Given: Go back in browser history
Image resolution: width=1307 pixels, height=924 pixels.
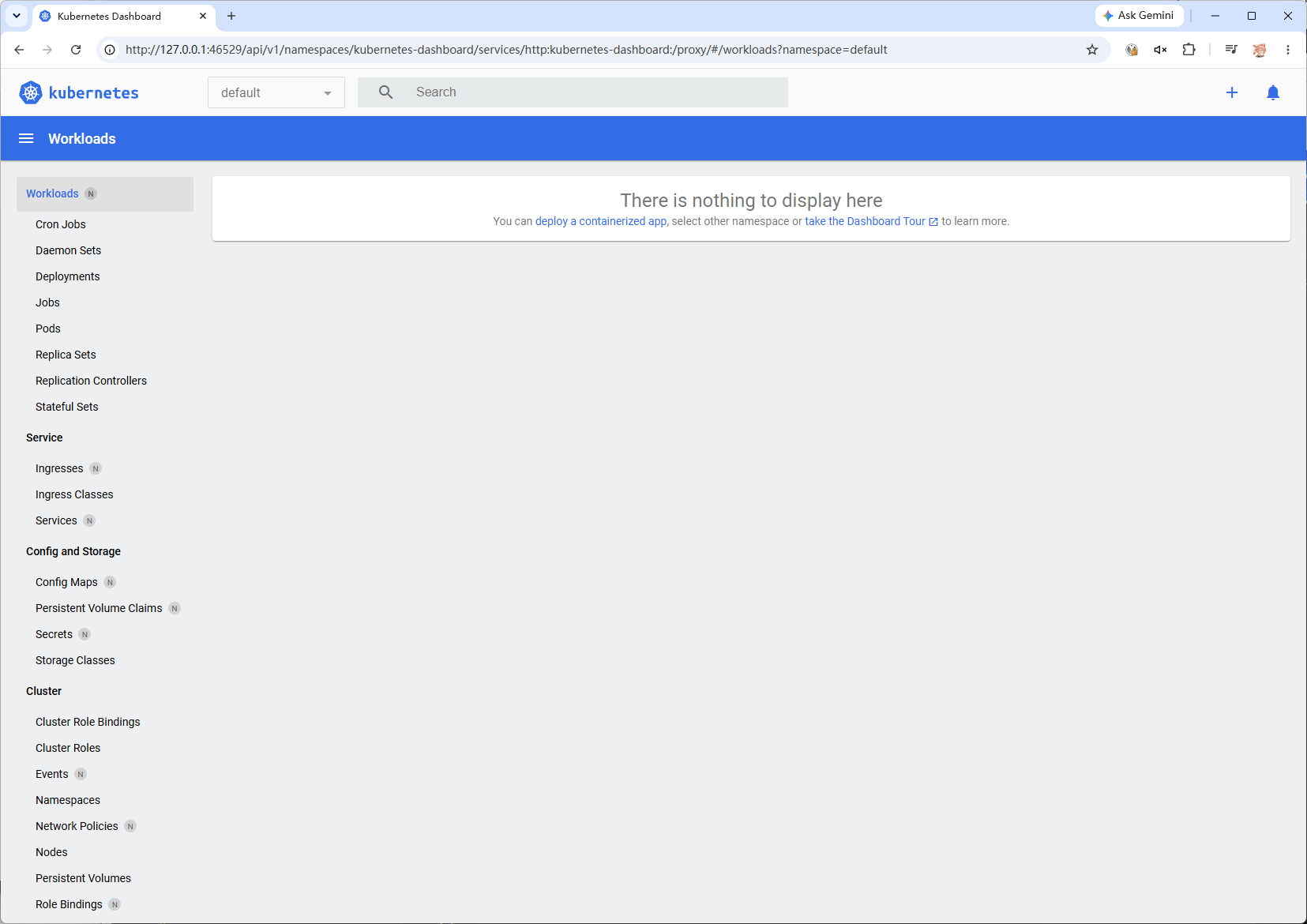Looking at the screenshot, I should [x=19, y=50].
